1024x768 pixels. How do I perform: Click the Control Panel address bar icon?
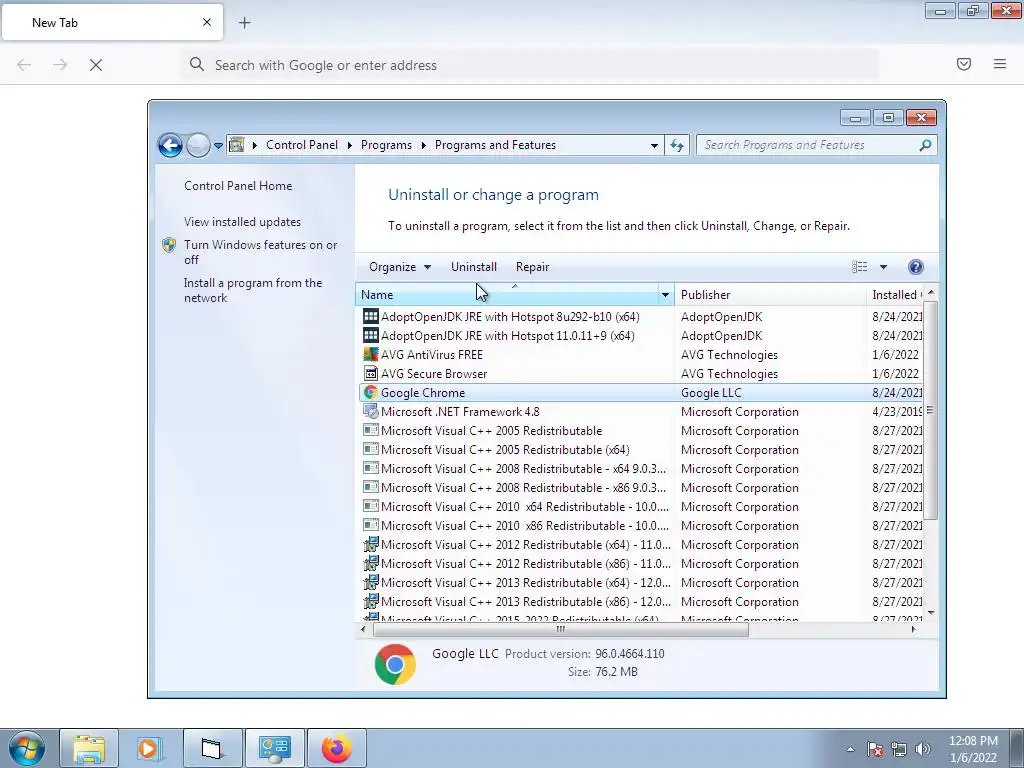(236, 145)
